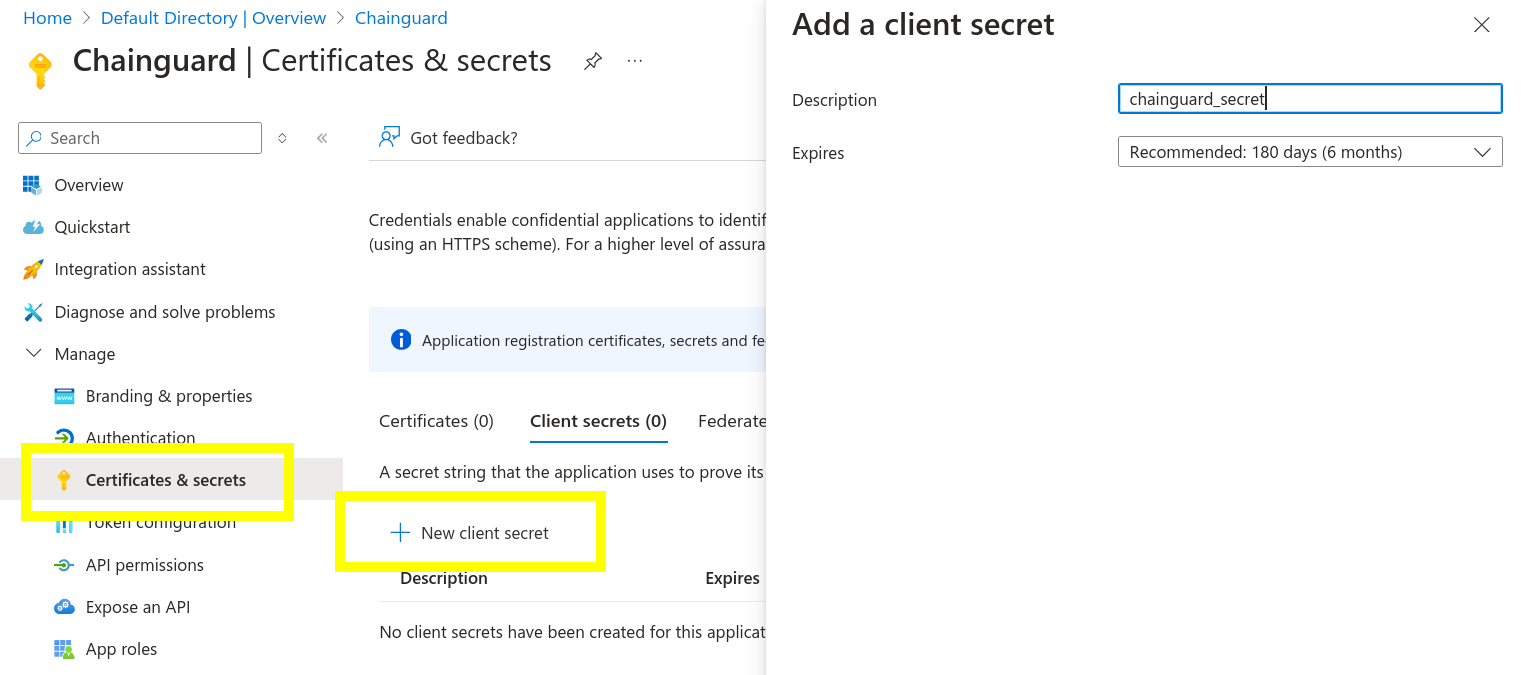The image size is (1521, 675).
Task: Pin the Certificates & secrets page
Action: (593, 60)
